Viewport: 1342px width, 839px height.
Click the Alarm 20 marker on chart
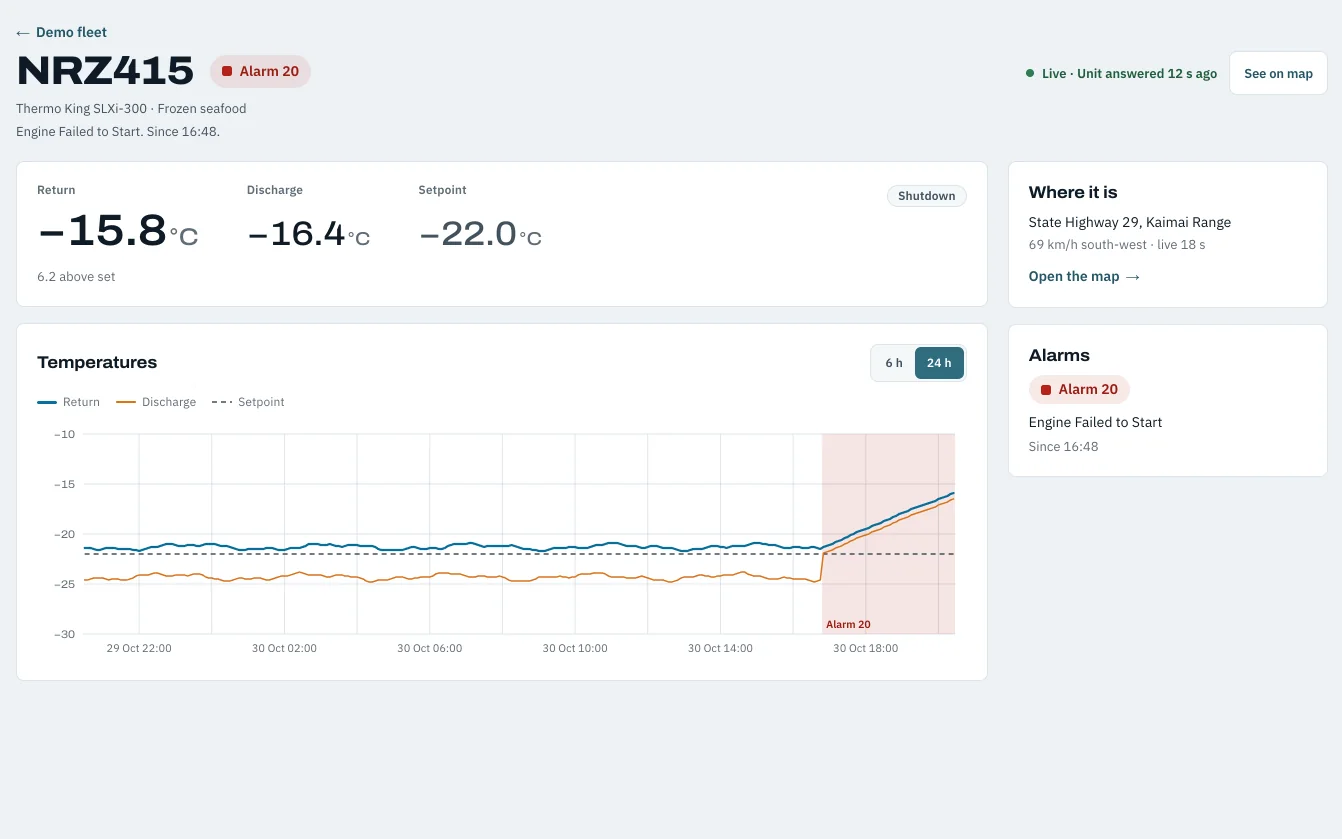click(x=848, y=624)
